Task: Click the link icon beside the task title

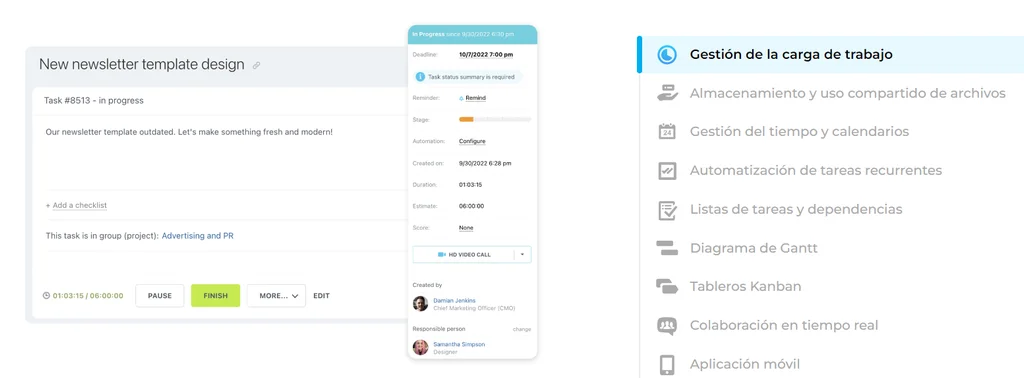Action: tap(257, 65)
